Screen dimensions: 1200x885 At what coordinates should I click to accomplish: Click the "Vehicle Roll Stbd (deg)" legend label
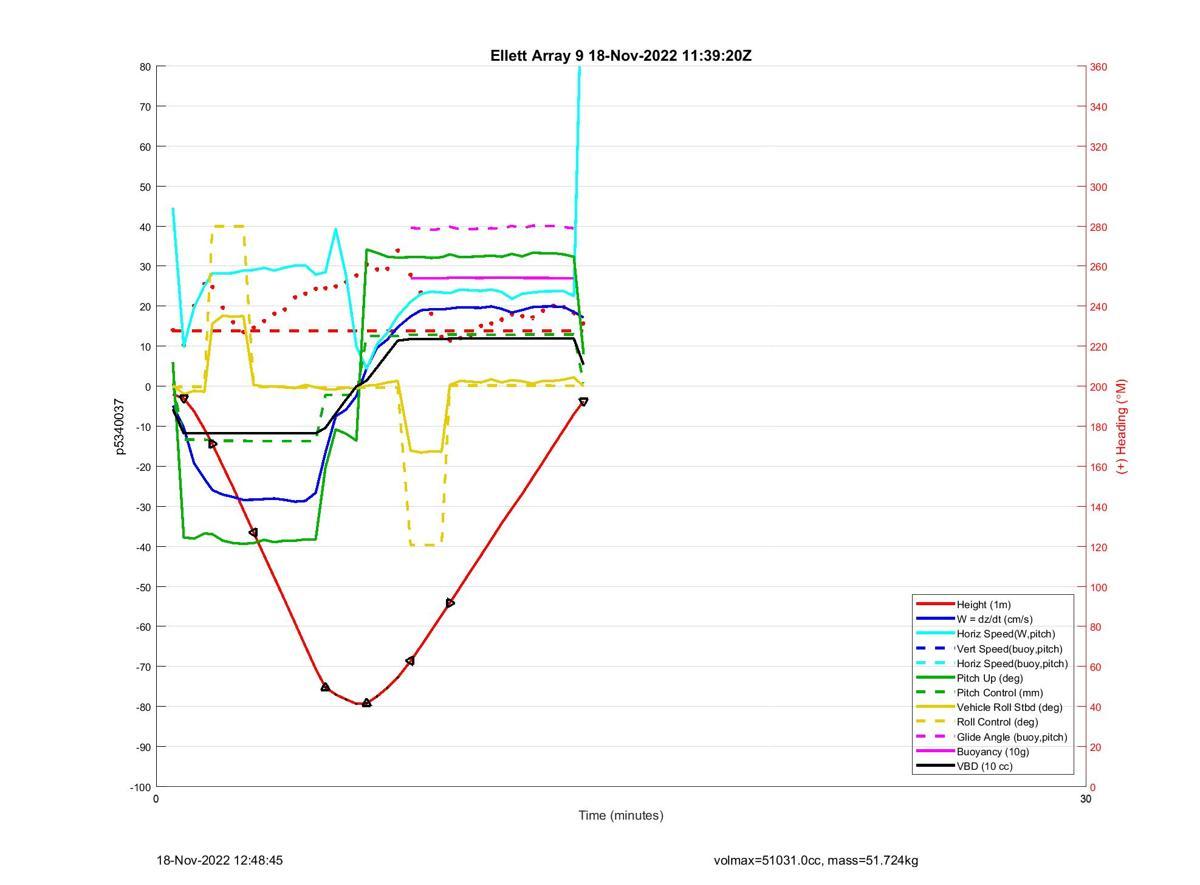[1009, 707]
